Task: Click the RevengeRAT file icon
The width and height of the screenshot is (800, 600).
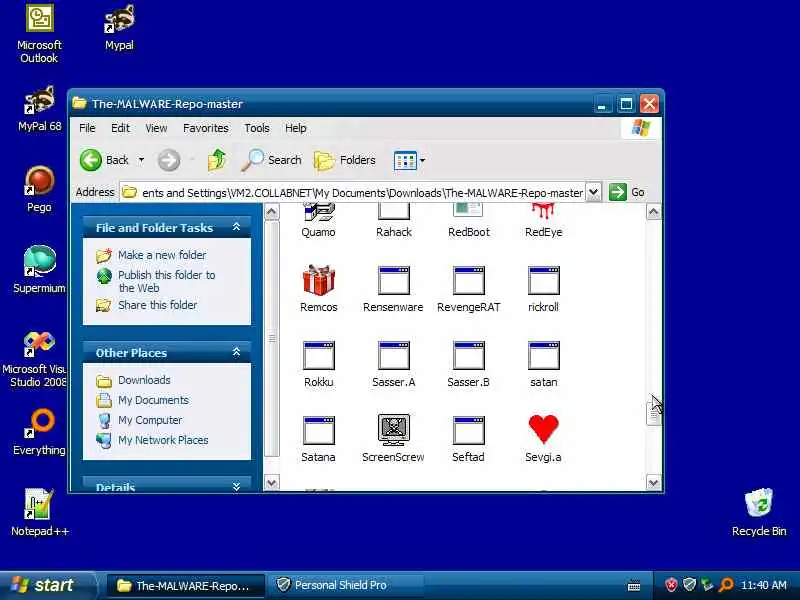Action: [x=468, y=280]
